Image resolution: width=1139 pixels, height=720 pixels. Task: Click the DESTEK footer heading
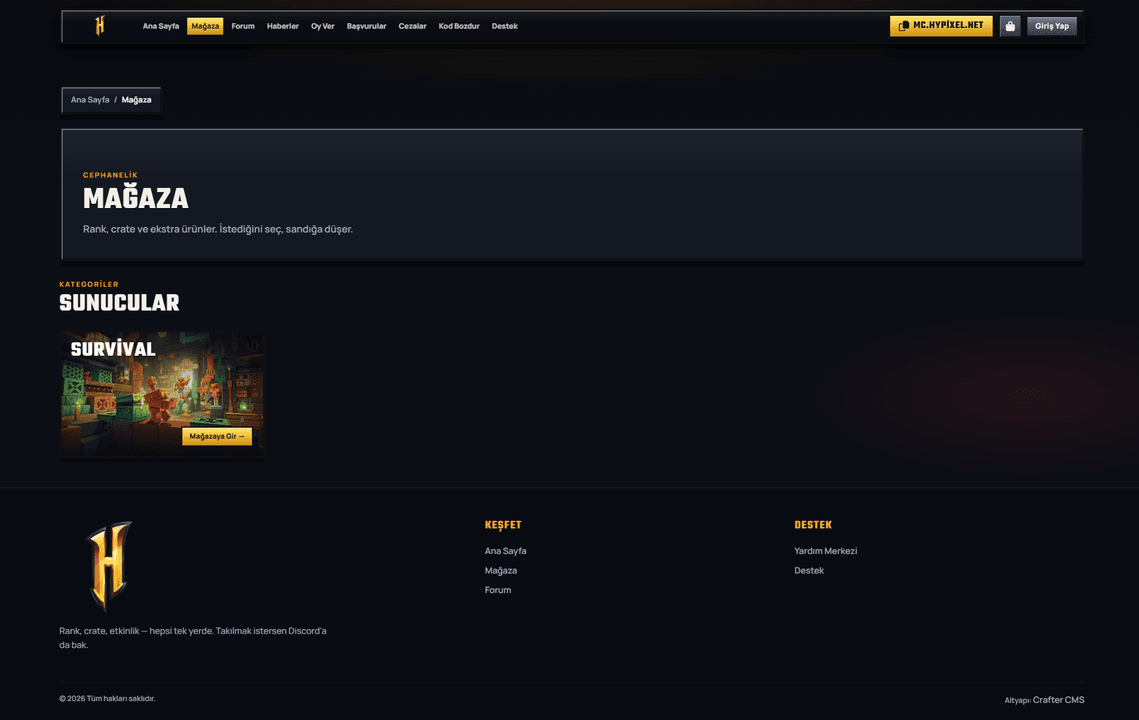[813, 525]
